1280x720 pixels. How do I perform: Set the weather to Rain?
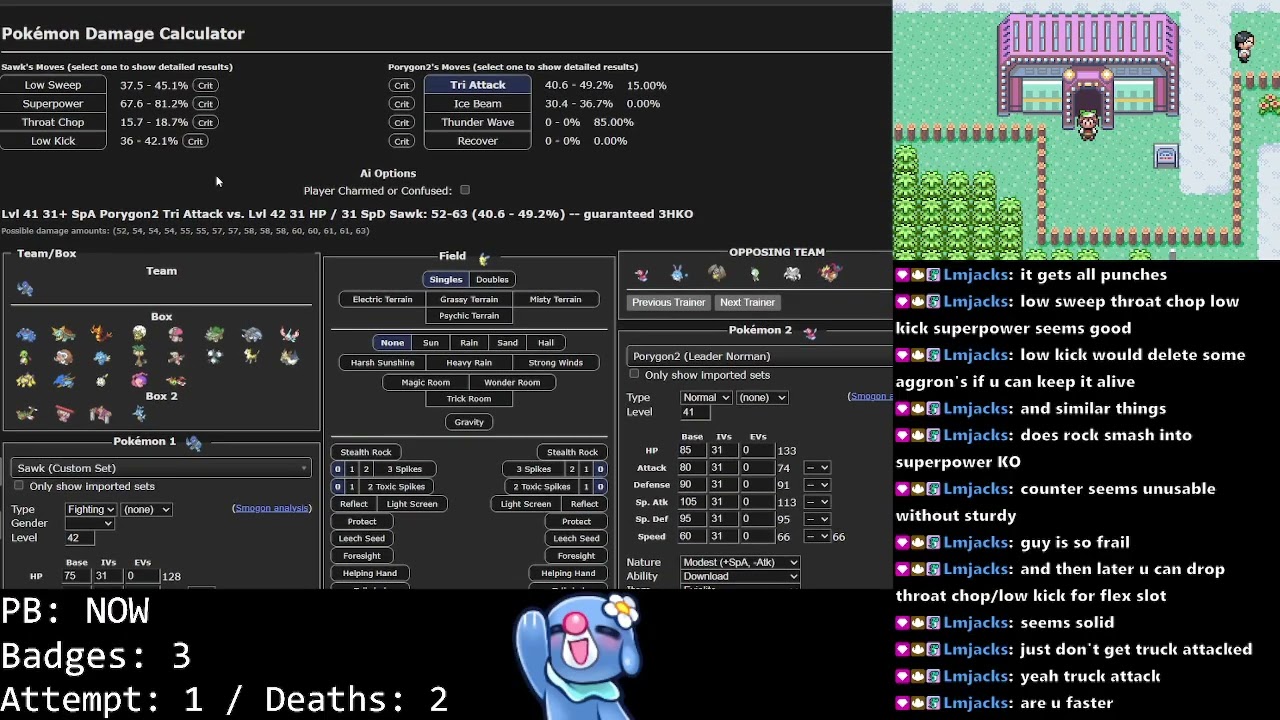tap(469, 343)
